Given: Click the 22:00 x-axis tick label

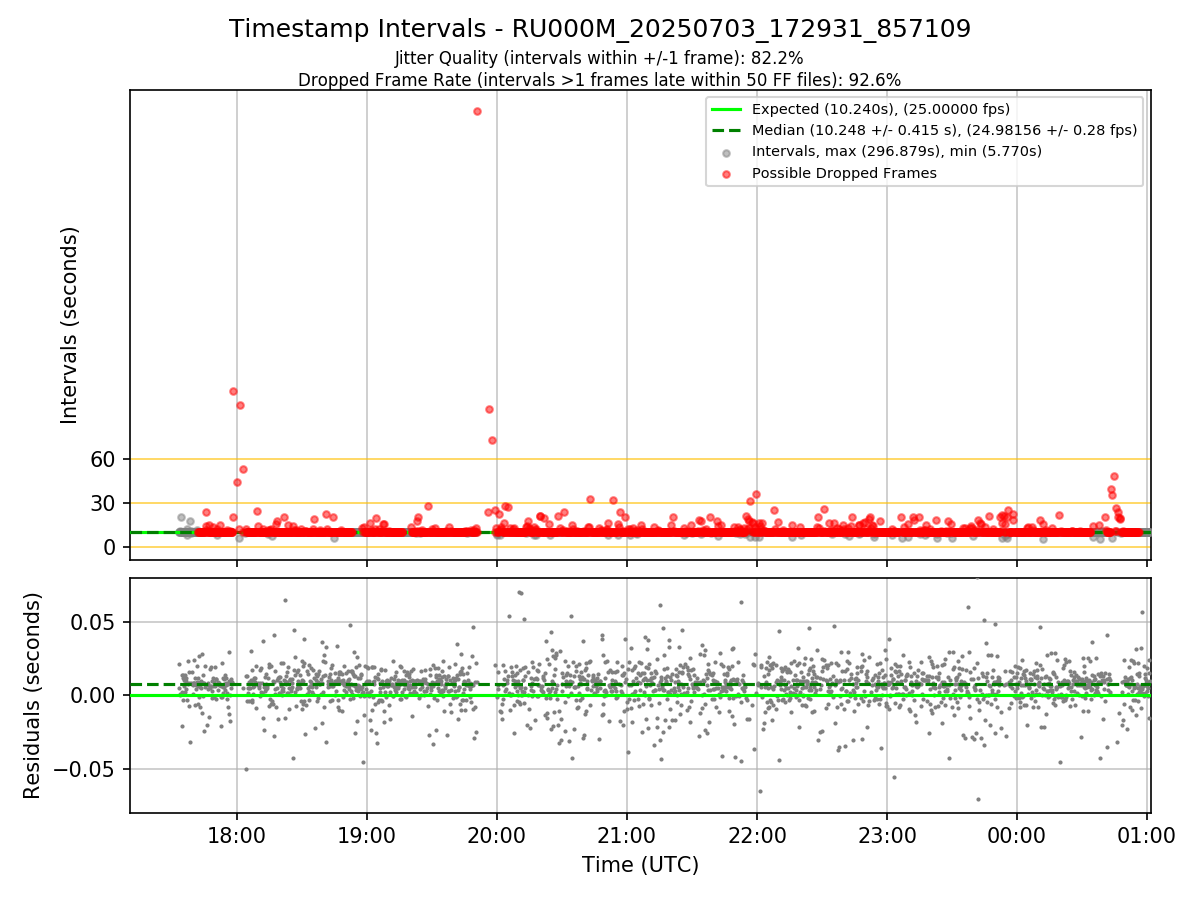Looking at the screenshot, I should [x=757, y=836].
